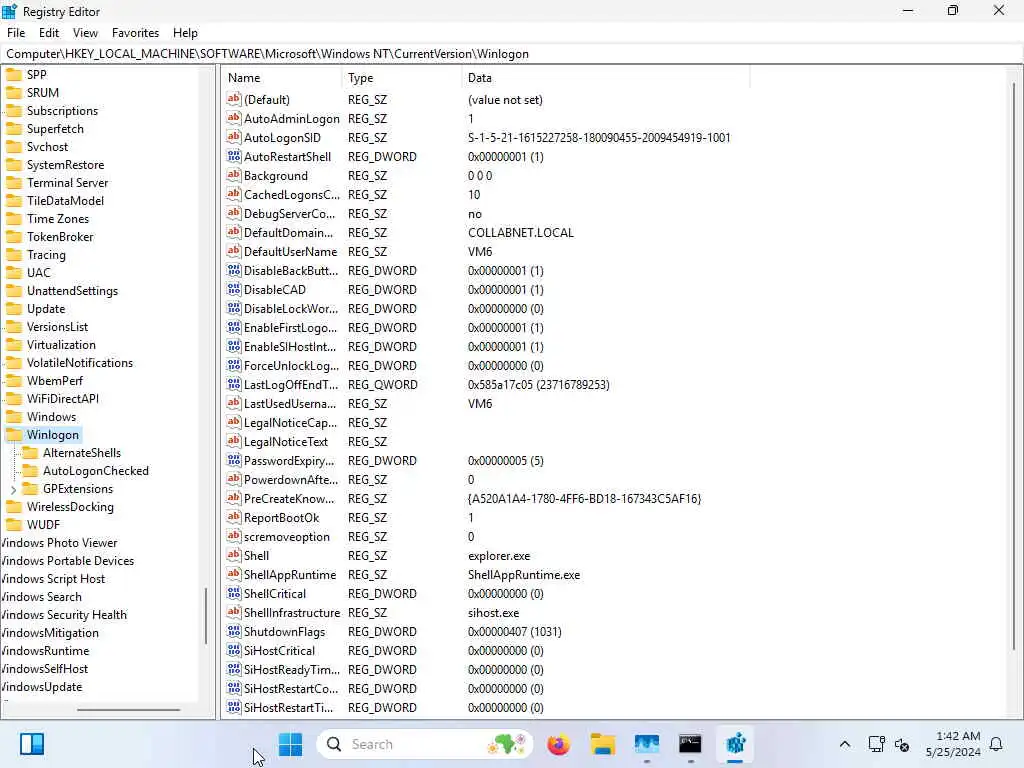The image size is (1024, 768).
Task: Click the Shell value string icon
Action: point(234,555)
